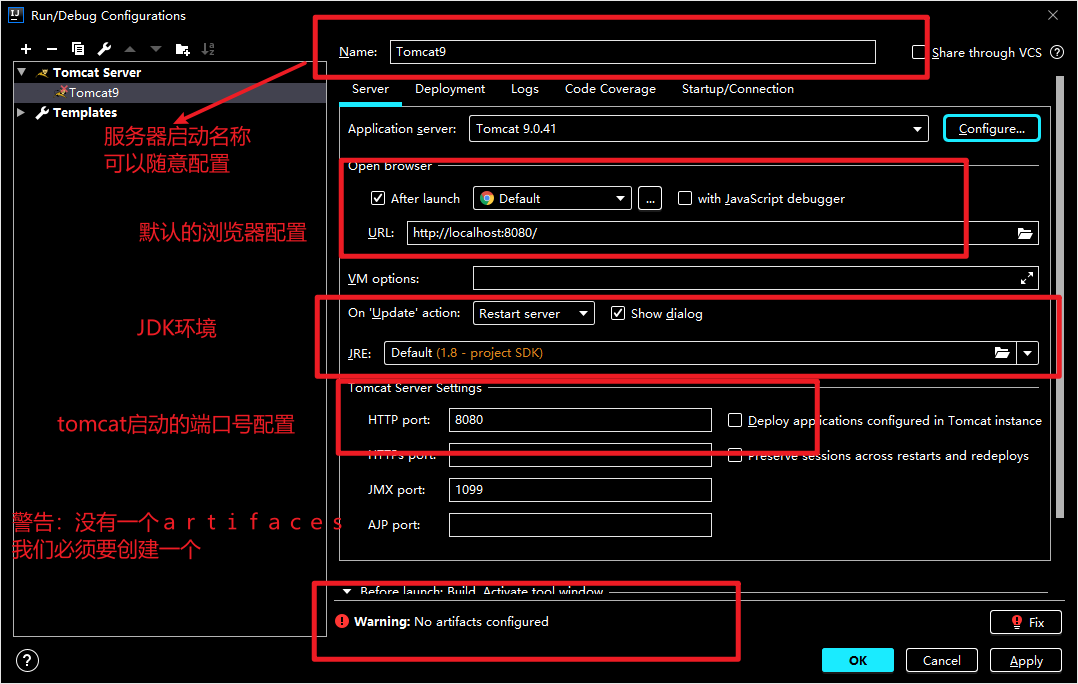Move configuration down with the down arrow
Viewport: 1078px width, 684px height.
(156, 49)
